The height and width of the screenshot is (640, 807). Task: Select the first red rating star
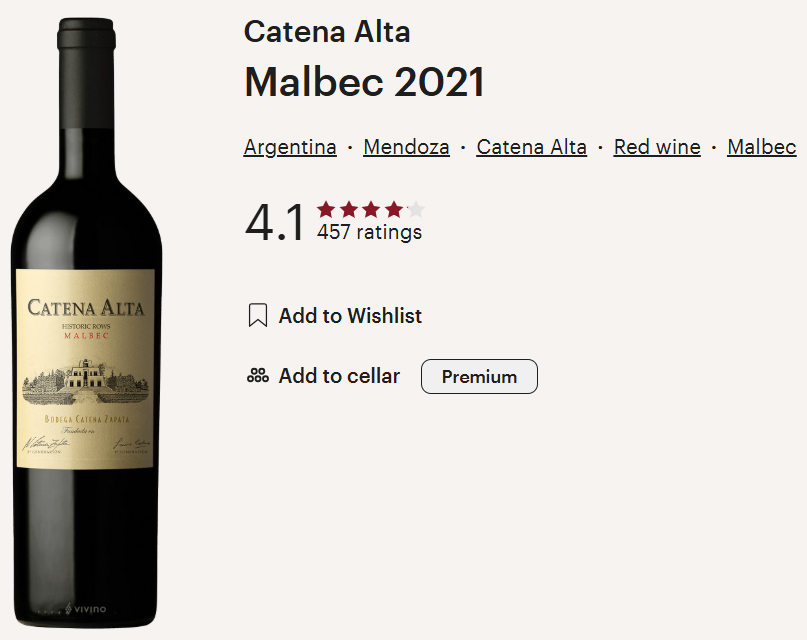pos(326,209)
